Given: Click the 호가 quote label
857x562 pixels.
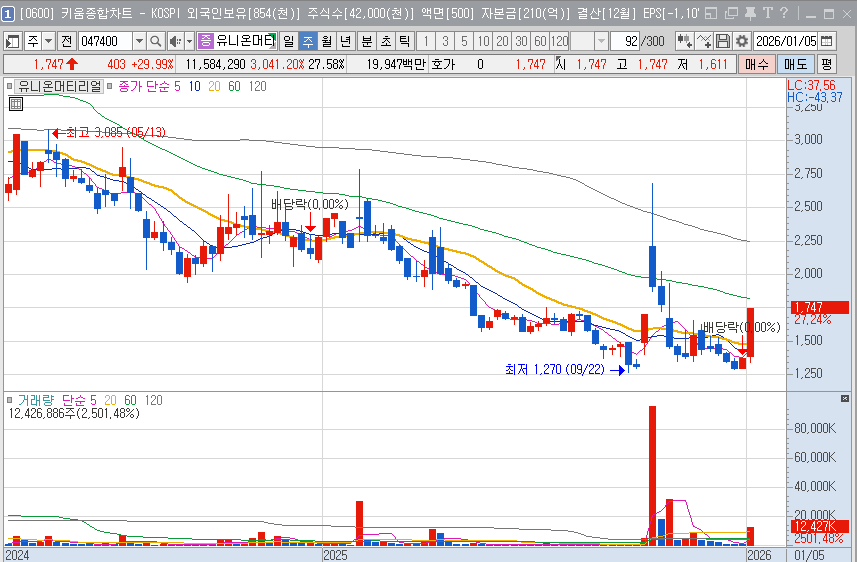Looking at the screenshot, I should (443, 65).
